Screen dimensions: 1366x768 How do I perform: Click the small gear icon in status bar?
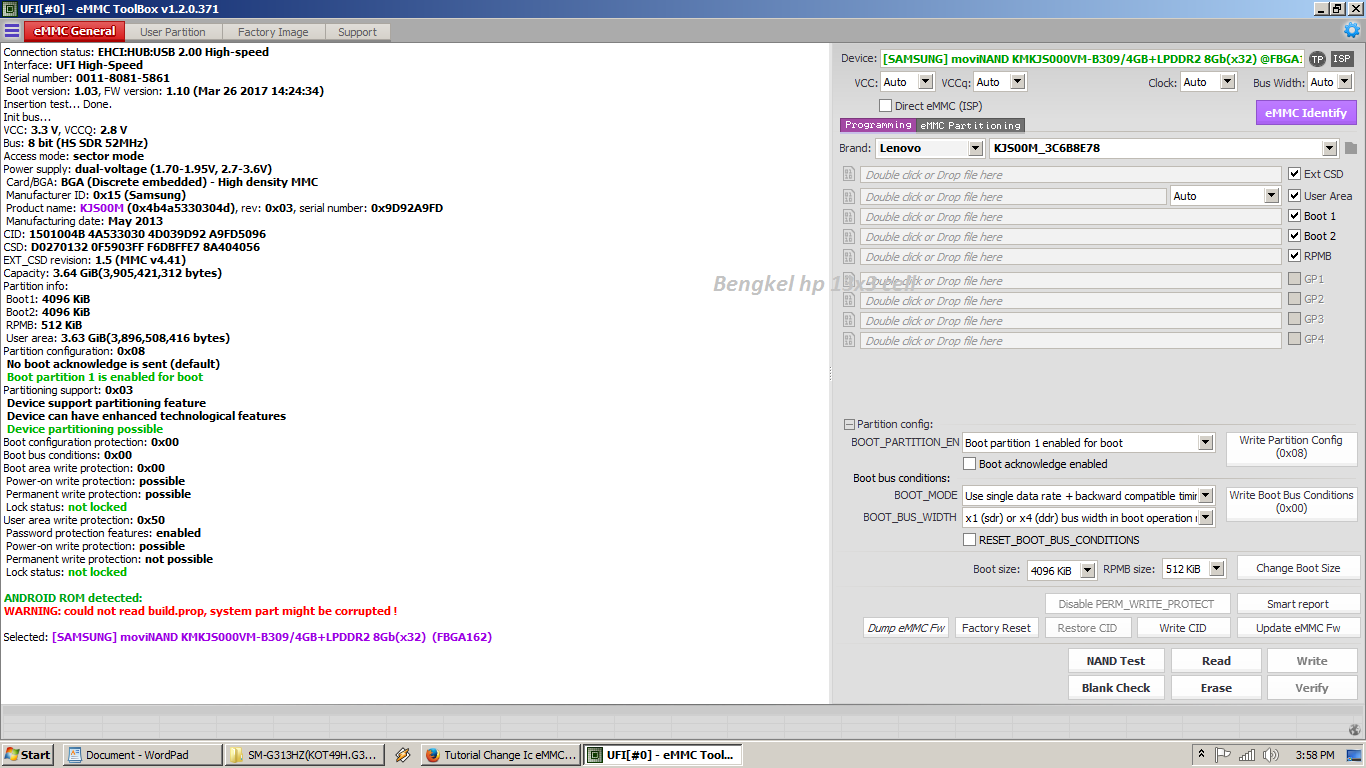coord(1353,730)
